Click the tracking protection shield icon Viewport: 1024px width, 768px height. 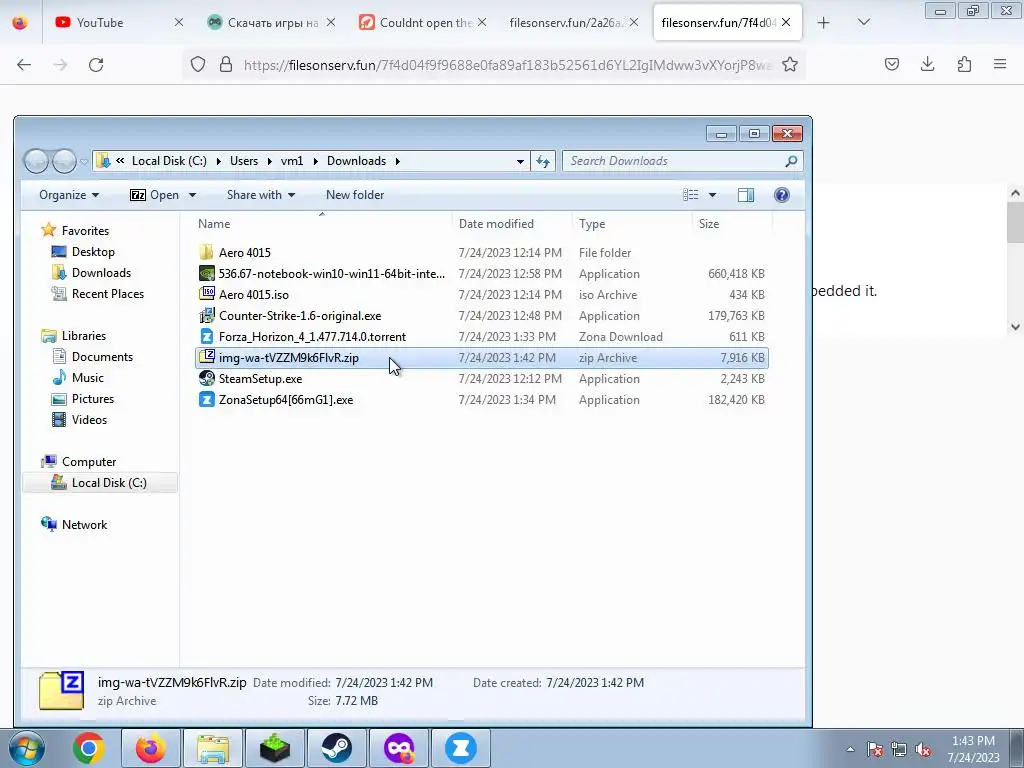[x=198, y=64]
